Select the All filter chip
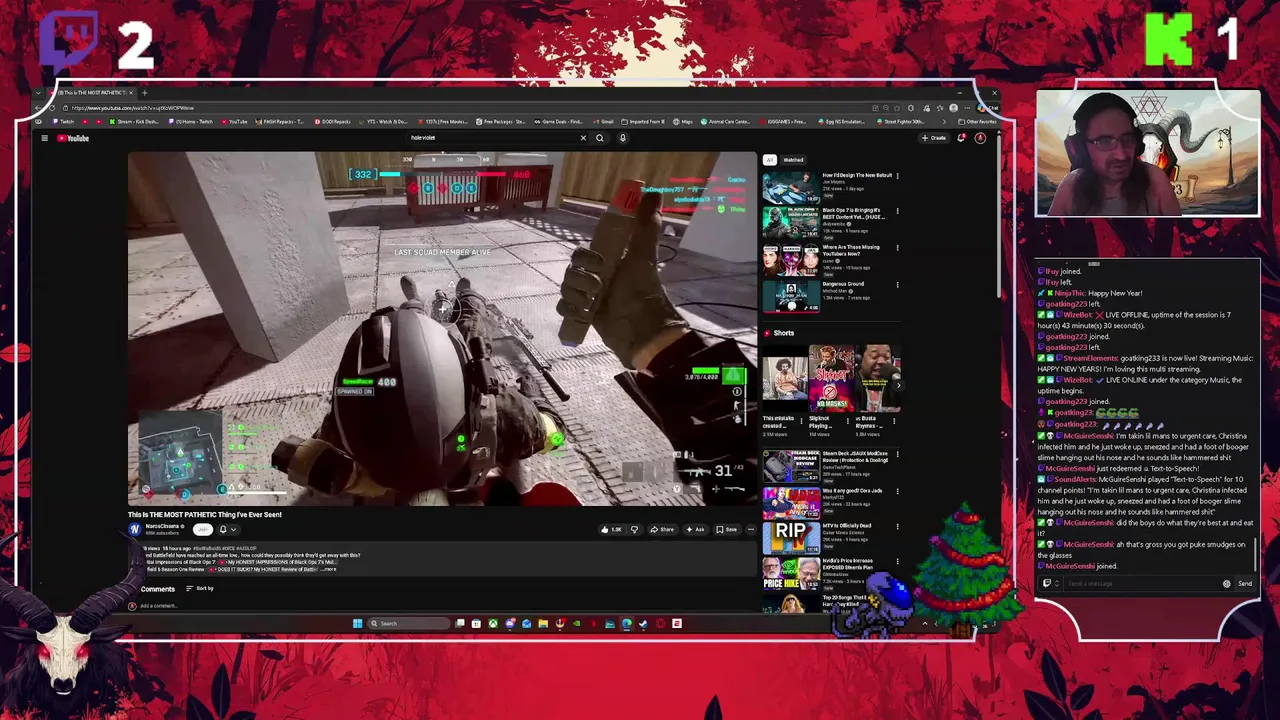This screenshot has width=1280, height=720. (769, 160)
